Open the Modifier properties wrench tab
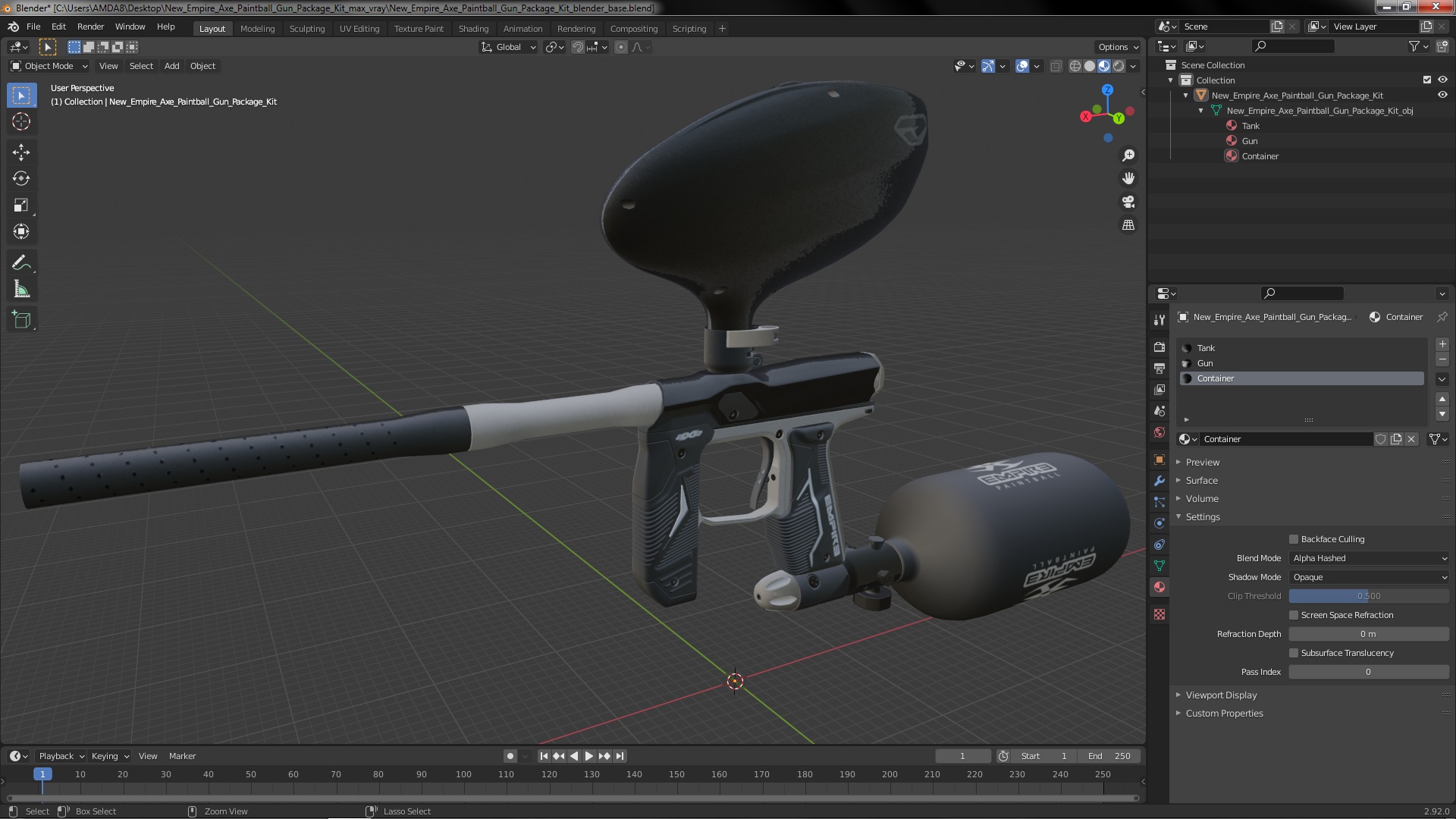The width and height of the screenshot is (1456, 819). [x=1159, y=481]
